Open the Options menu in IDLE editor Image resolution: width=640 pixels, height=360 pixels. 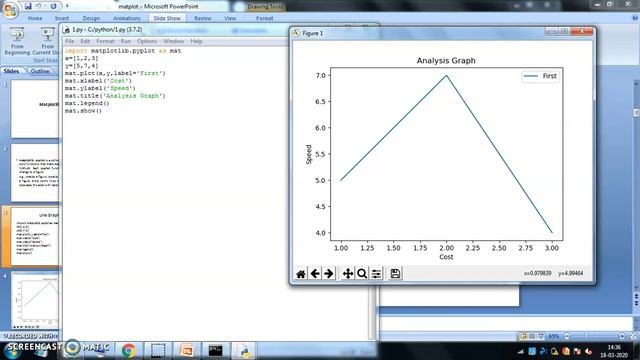point(147,41)
